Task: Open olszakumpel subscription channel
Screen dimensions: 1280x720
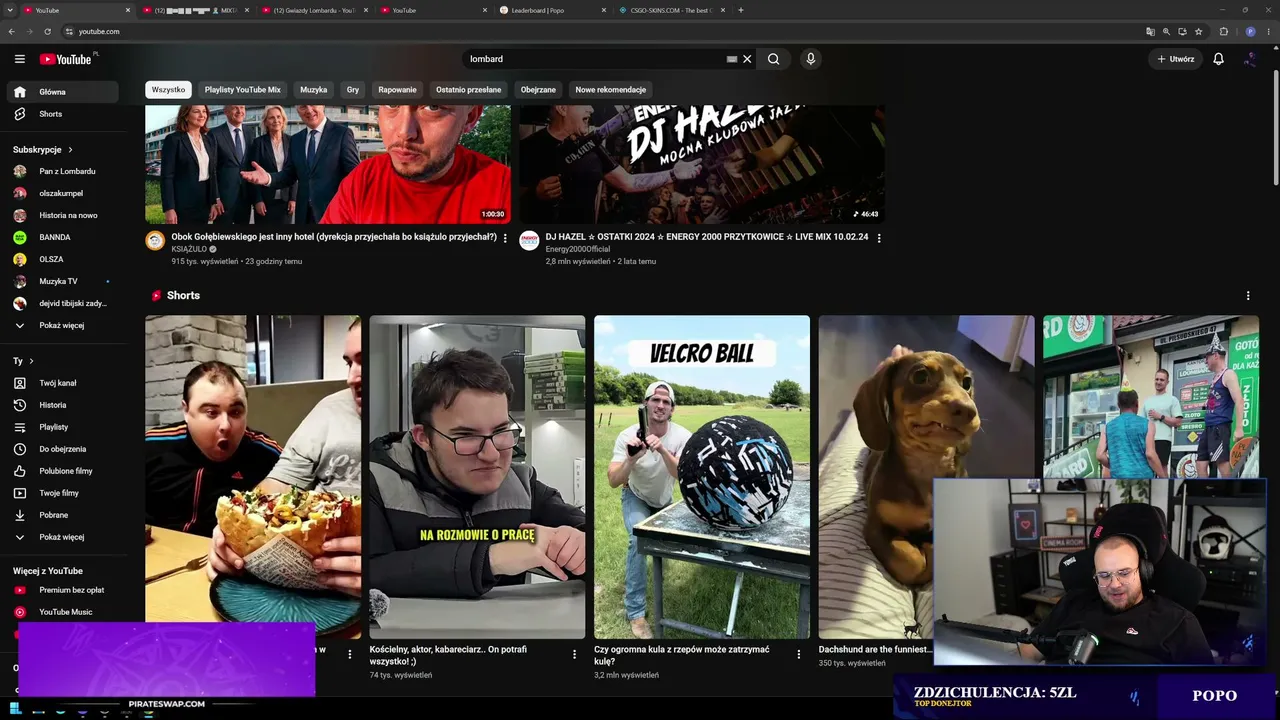Action: [x=62, y=193]
